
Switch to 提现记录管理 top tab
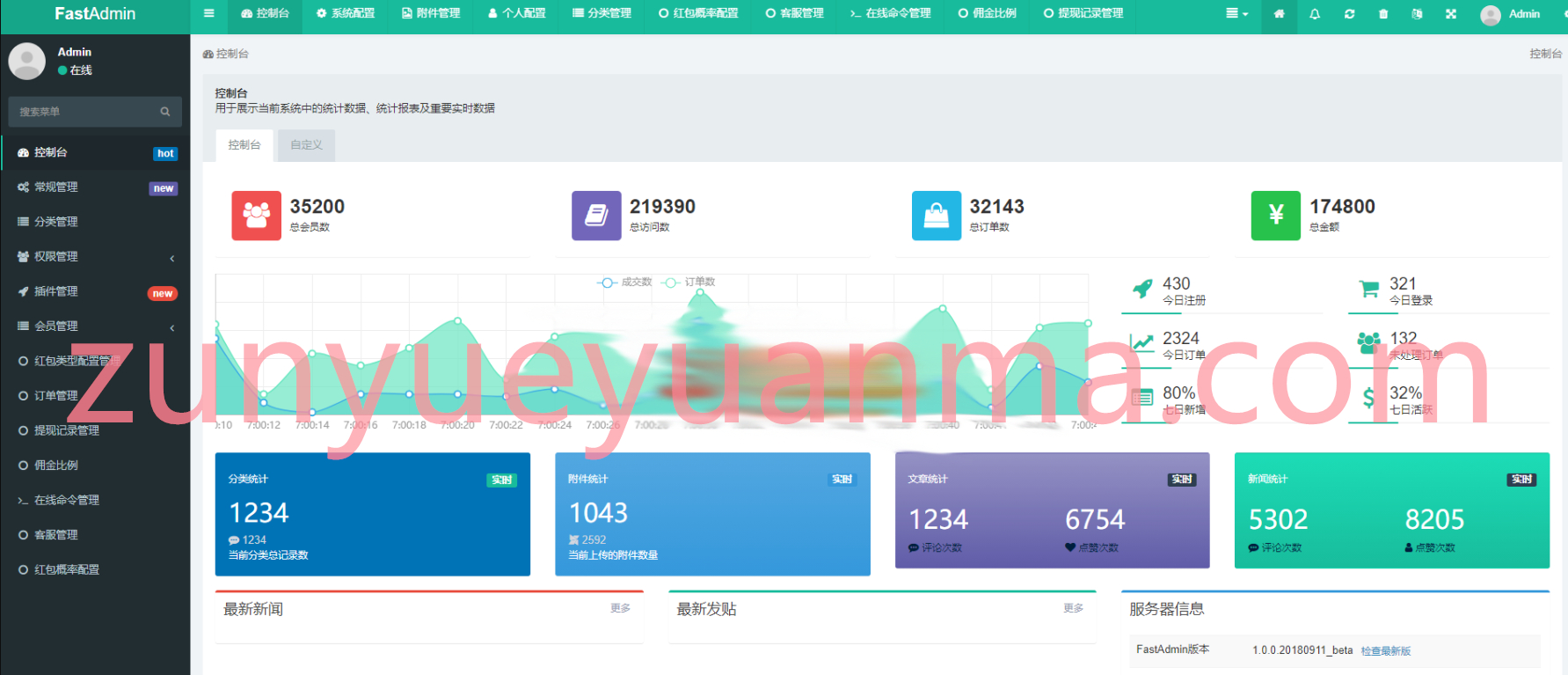[x=1083, y=13]
